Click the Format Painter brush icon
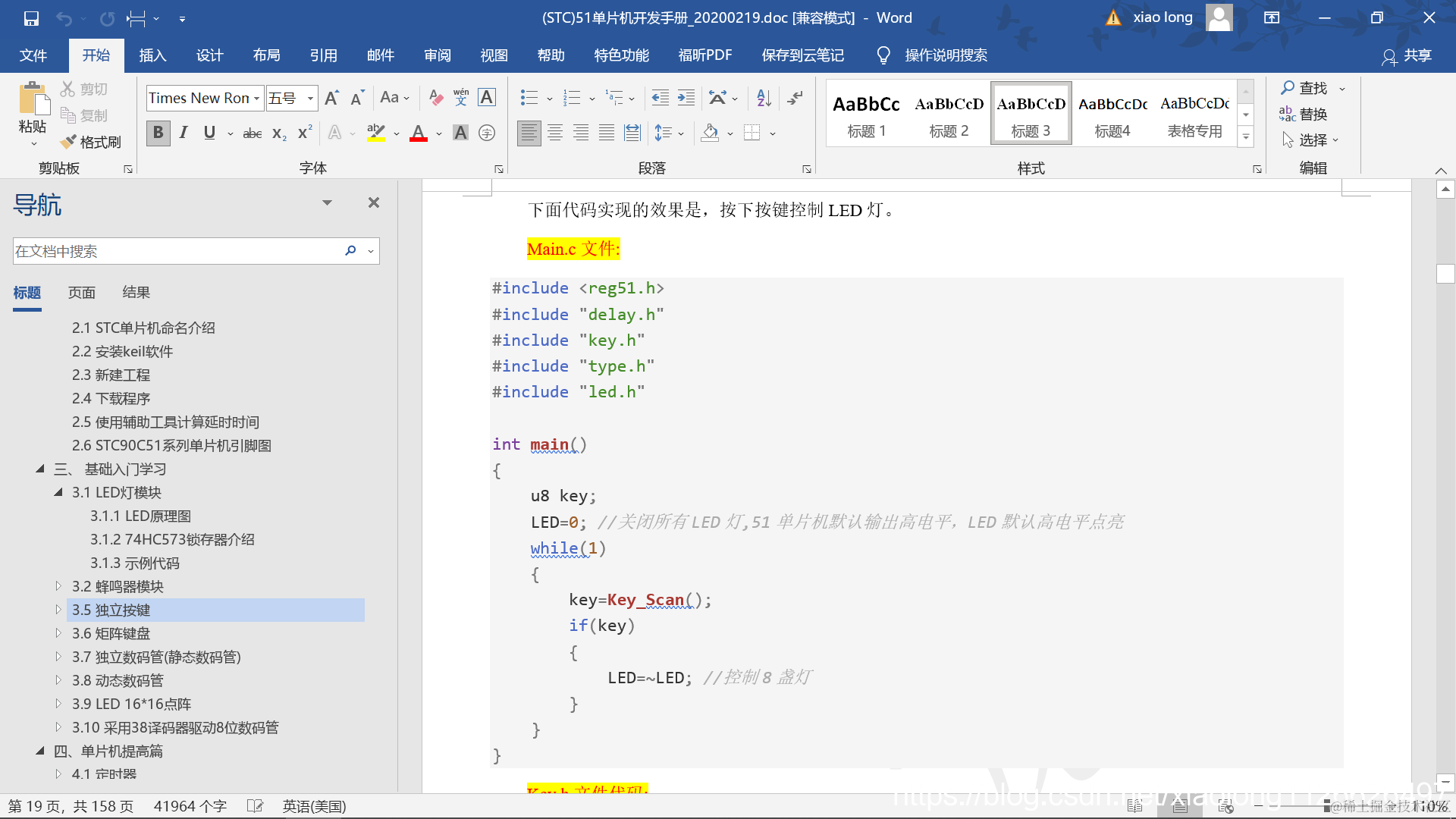 pos(69,142)
